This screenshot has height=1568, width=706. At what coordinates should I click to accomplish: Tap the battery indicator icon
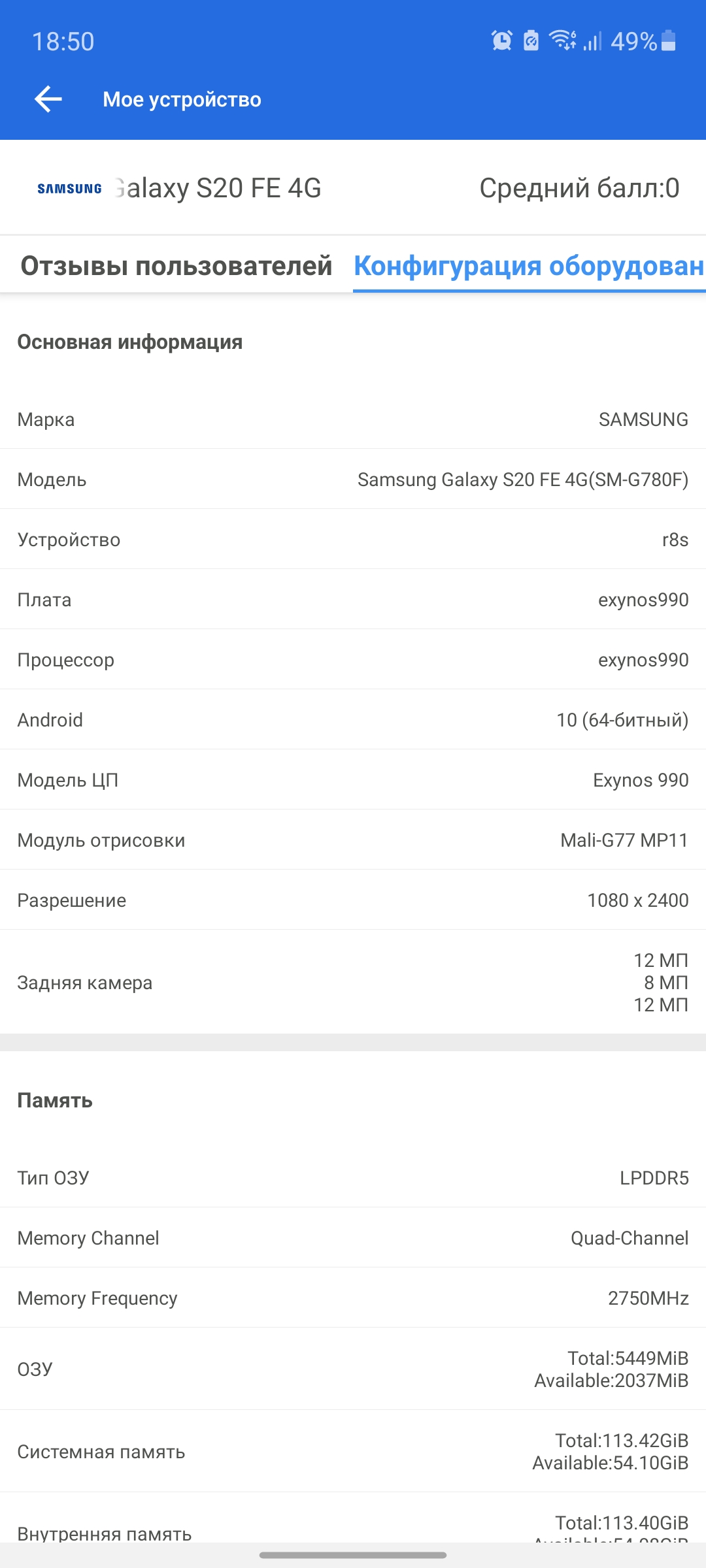(x=668, y=41)
